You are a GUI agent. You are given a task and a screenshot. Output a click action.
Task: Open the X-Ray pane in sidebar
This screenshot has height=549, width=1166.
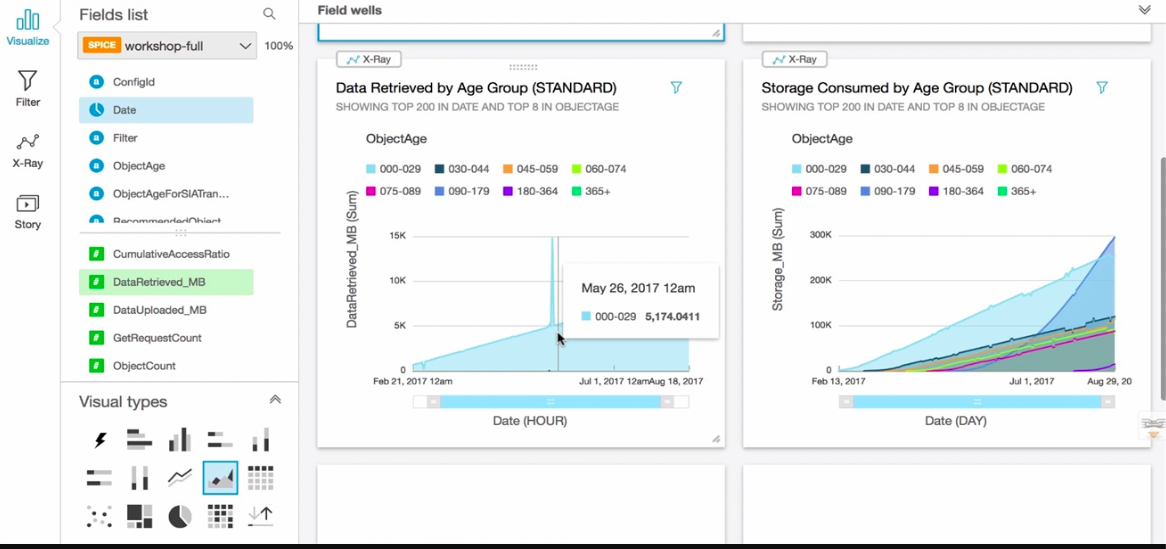[x=28, y=150]
